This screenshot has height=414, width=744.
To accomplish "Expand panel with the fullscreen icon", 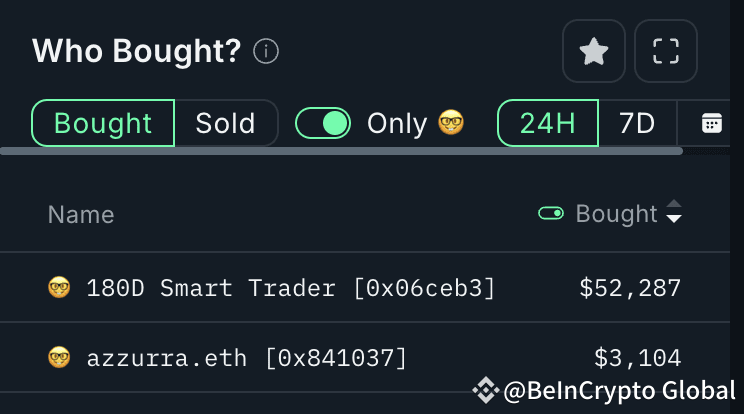I will 666,51.
